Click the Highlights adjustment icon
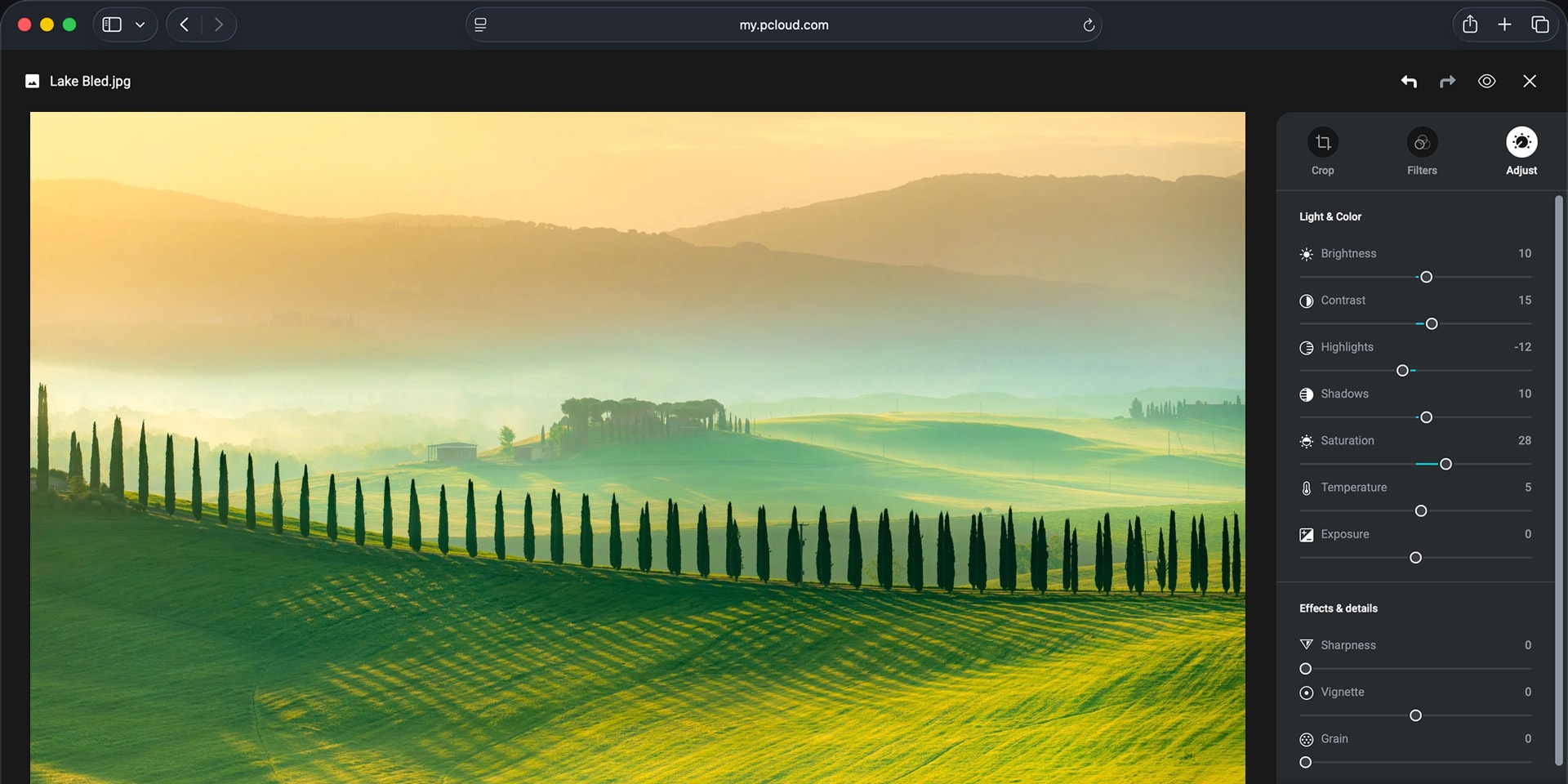1568x784 pixels. pyautogui.click(x=1307, y=347)
